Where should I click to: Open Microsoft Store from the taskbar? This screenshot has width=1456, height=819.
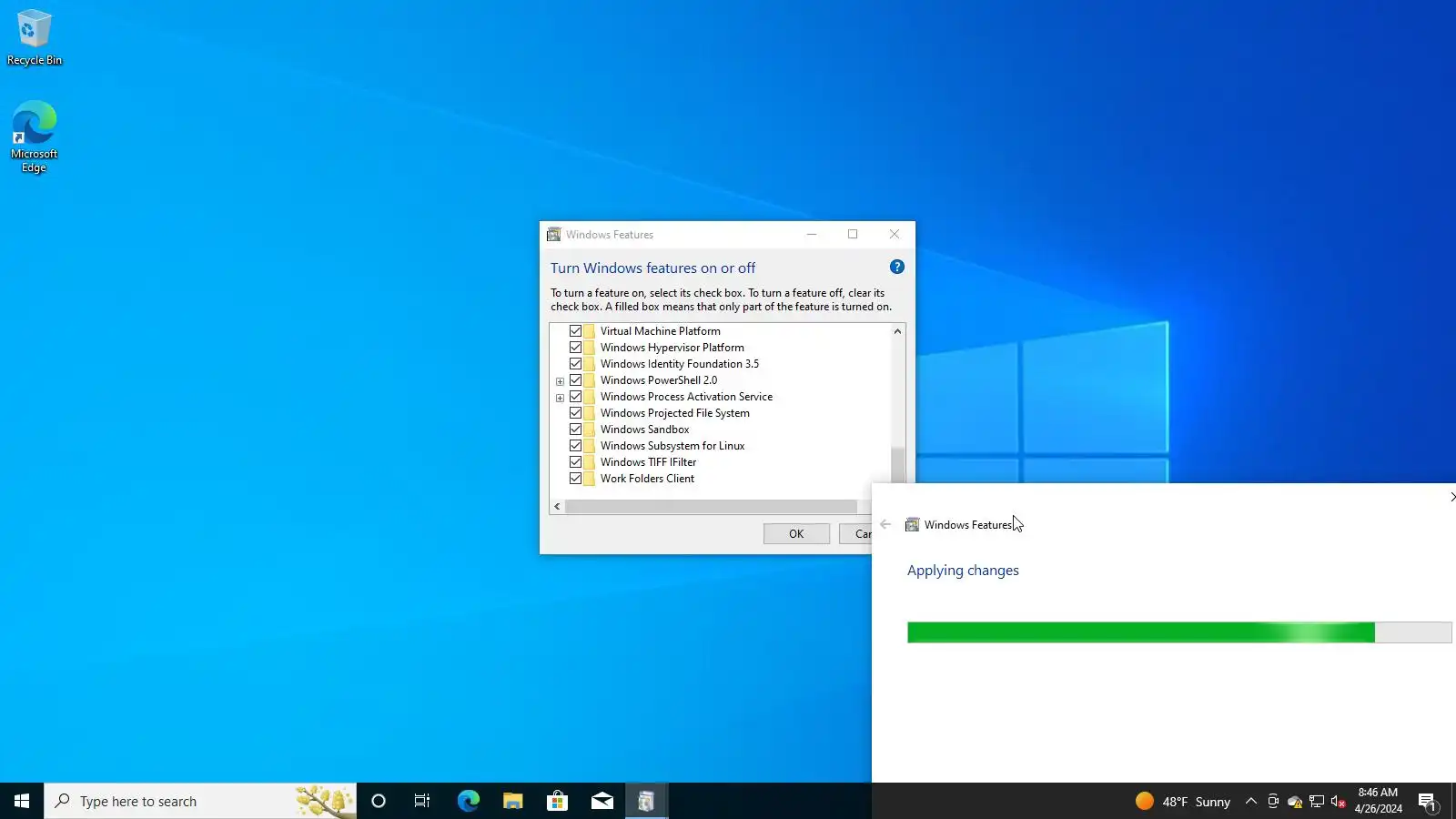[557, 801]
